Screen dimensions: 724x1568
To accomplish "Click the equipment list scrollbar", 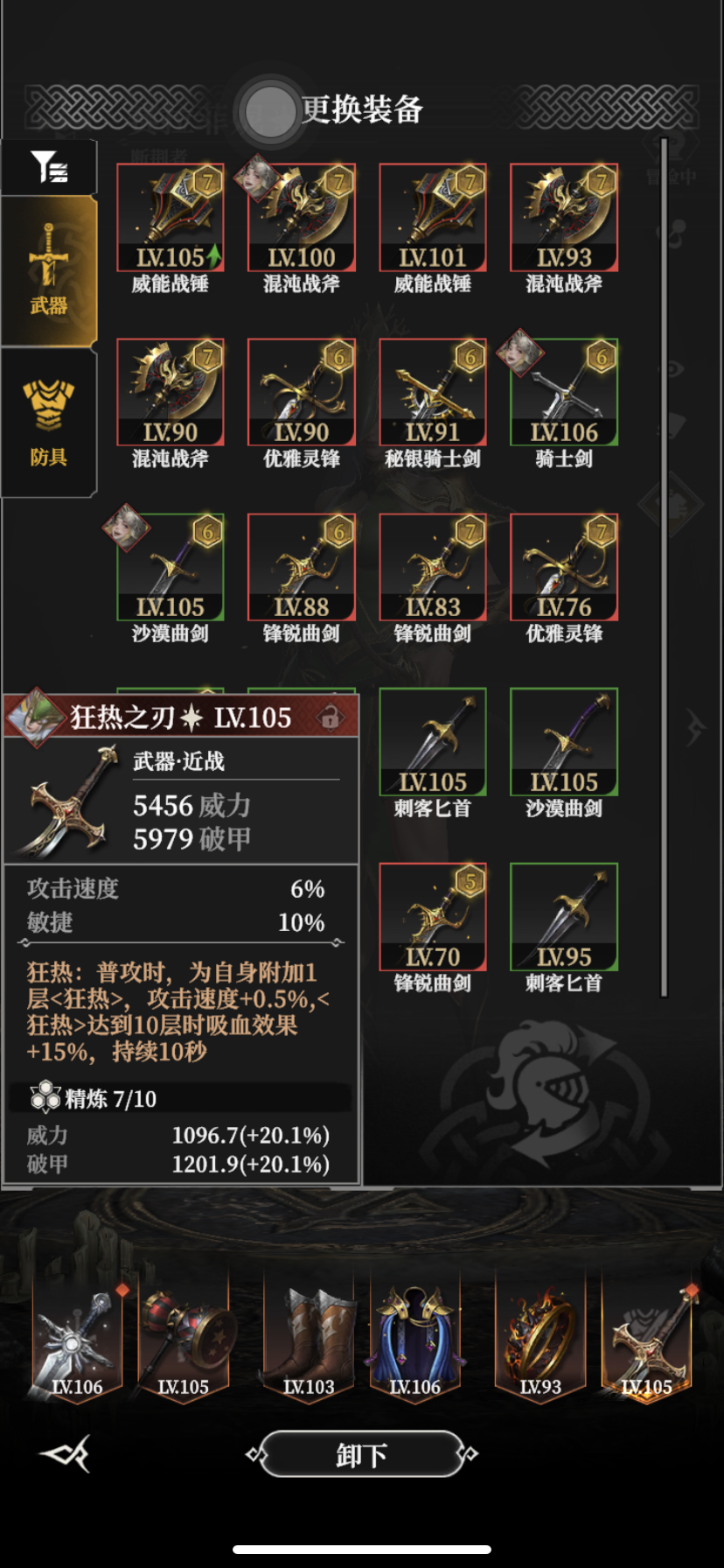I will click(665, 567).
